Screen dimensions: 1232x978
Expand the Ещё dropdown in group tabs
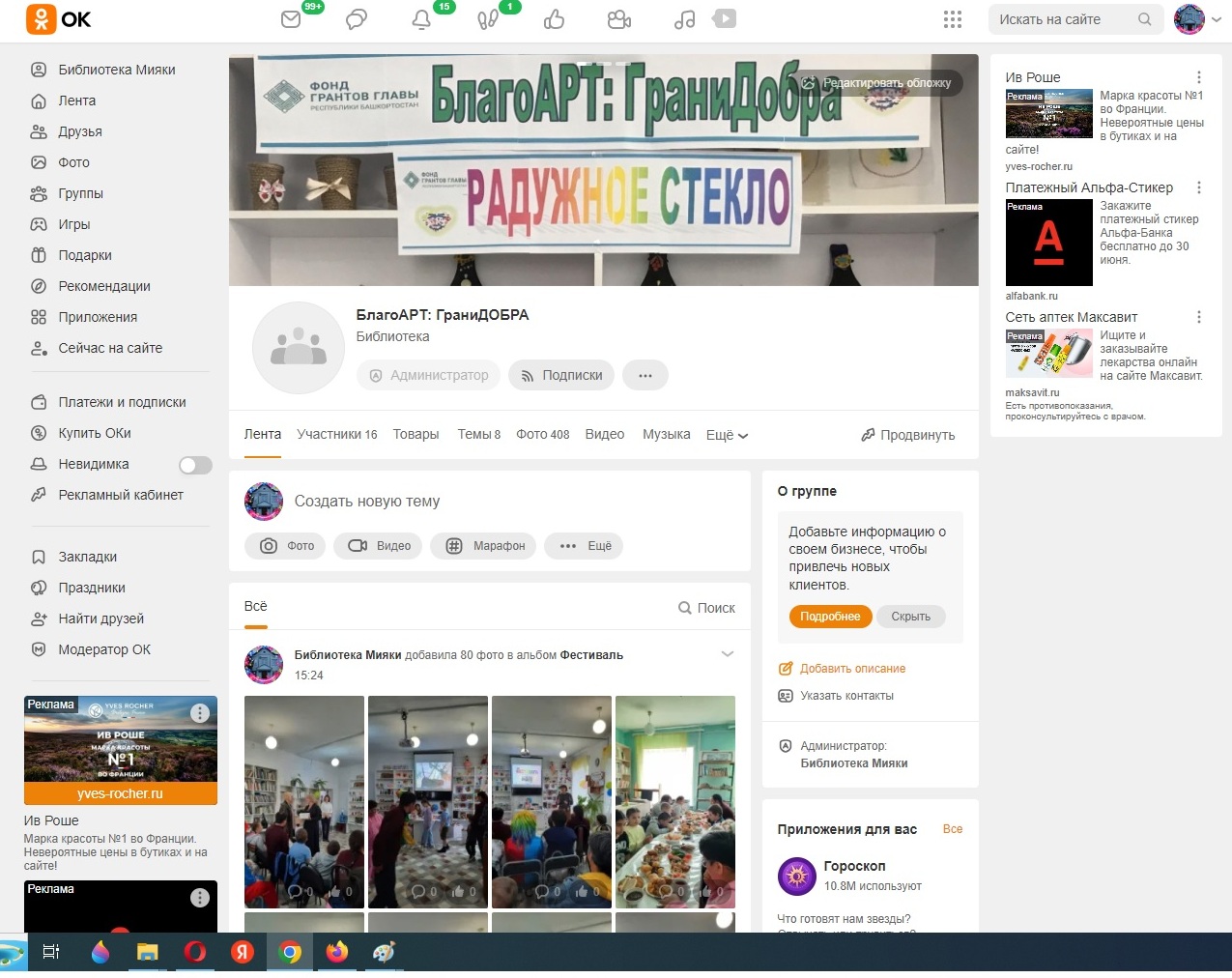[727, 435]
